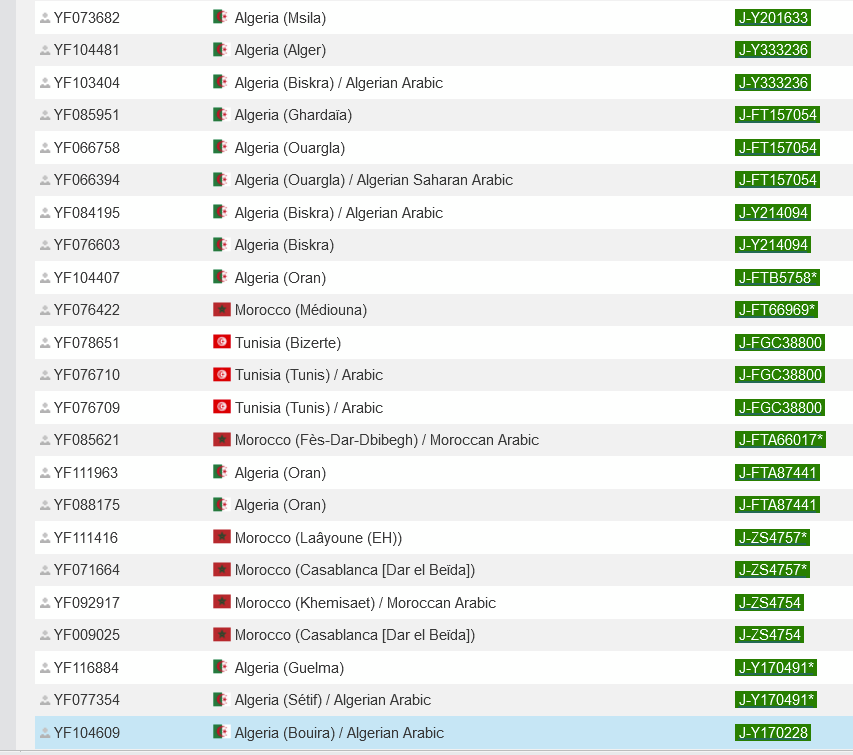Click 'Algeria (Oran)' in YF088175 row
The image size is (853, 755).
280,505
